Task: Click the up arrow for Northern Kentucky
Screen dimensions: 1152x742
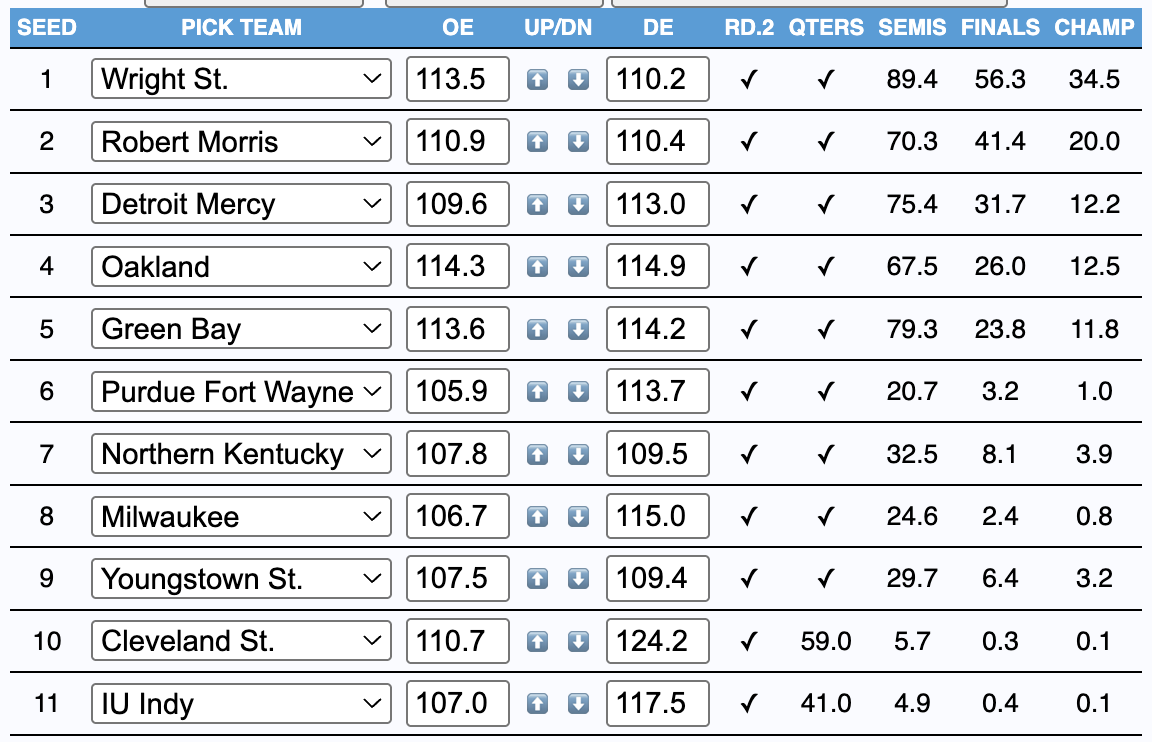Action: [538, 454]
